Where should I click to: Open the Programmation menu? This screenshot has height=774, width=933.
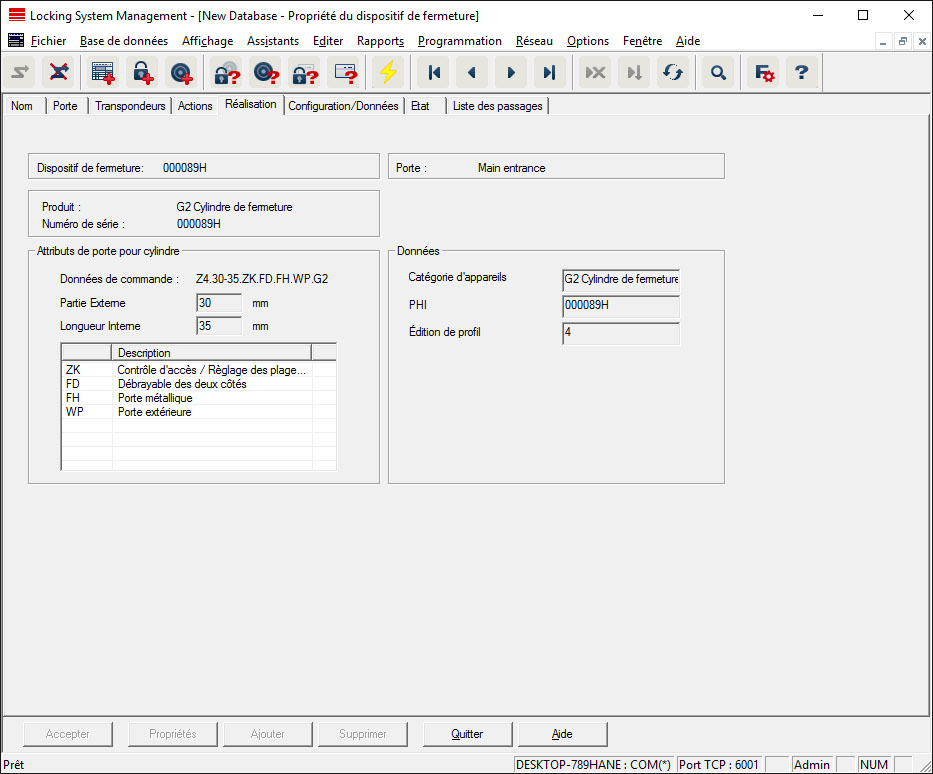click(x=459, y=41)
